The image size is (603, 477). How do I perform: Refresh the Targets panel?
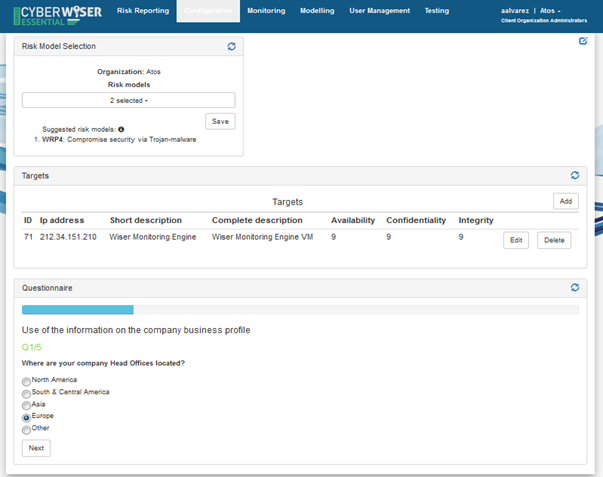click(x=575, y=175)
